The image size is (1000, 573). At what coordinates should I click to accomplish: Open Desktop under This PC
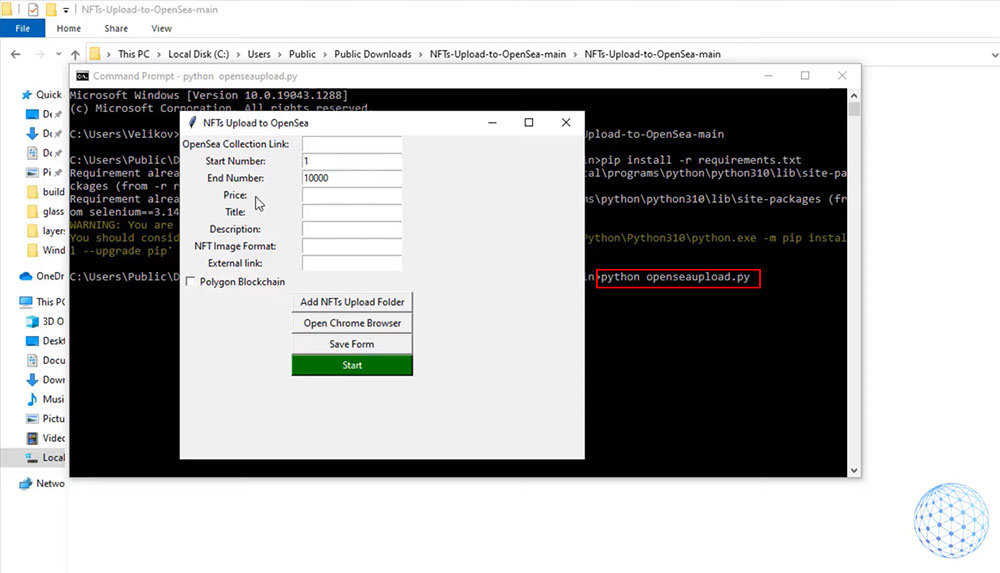45,341
